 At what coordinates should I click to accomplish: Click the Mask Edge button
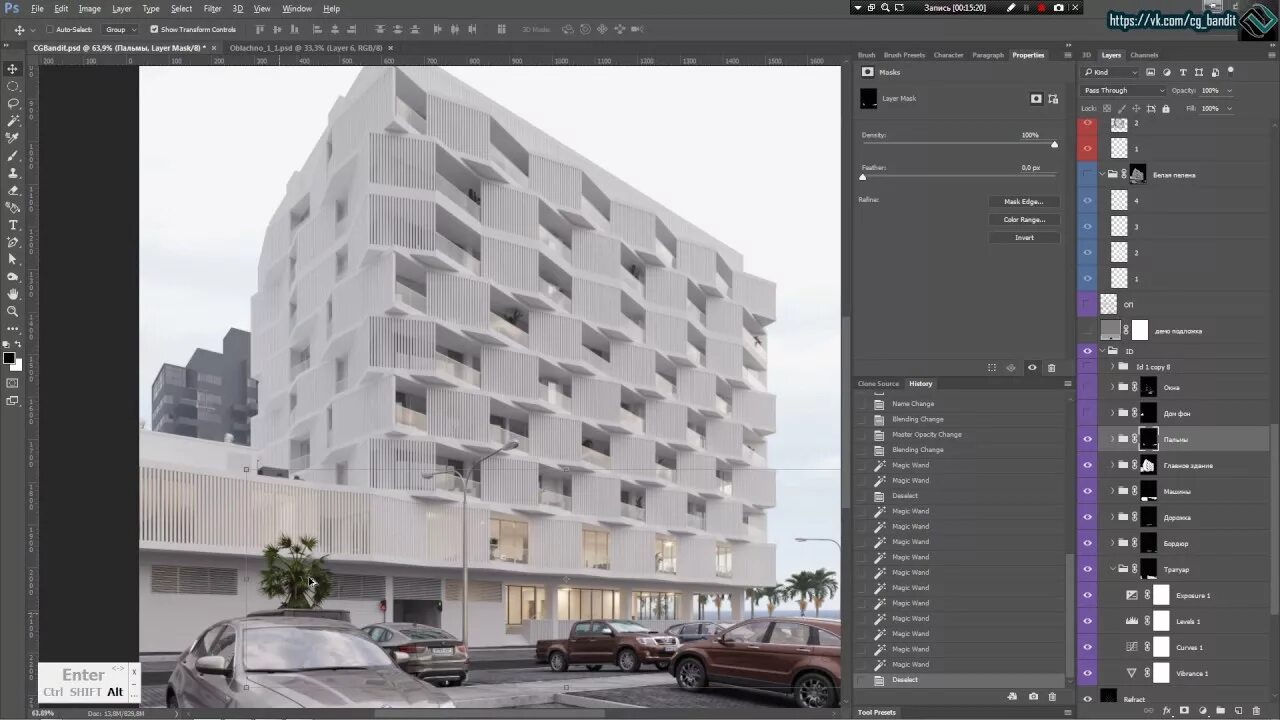click(x=1023, y=201)
